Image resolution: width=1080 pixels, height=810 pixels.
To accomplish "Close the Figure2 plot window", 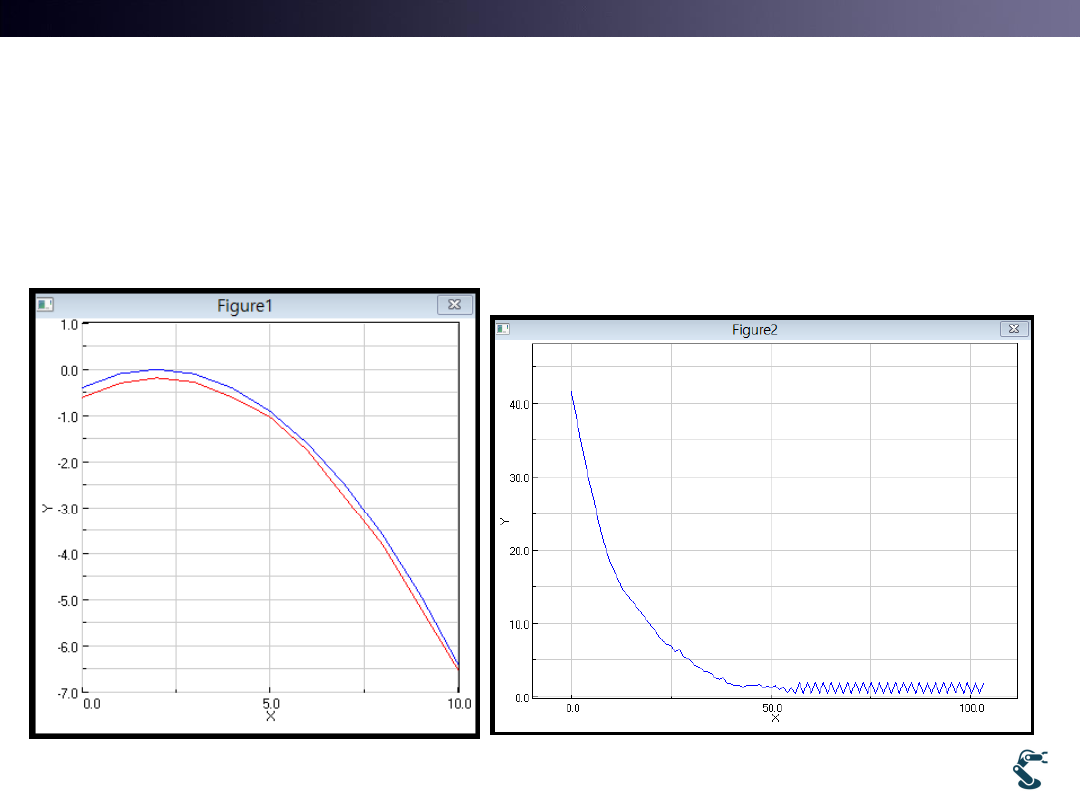I will [x=1013, y=329].
